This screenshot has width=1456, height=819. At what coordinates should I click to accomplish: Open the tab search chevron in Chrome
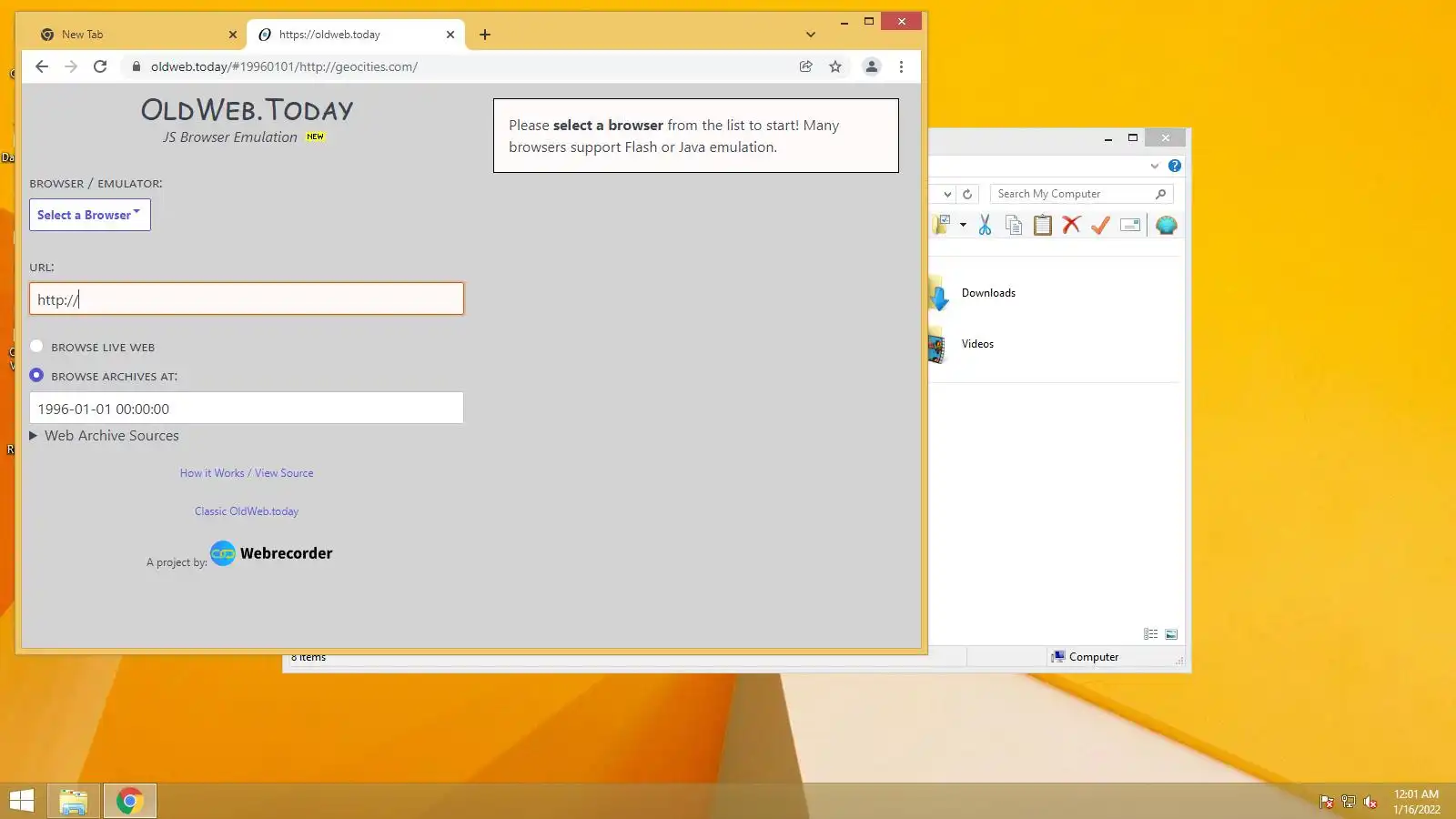tap(811, 35)
